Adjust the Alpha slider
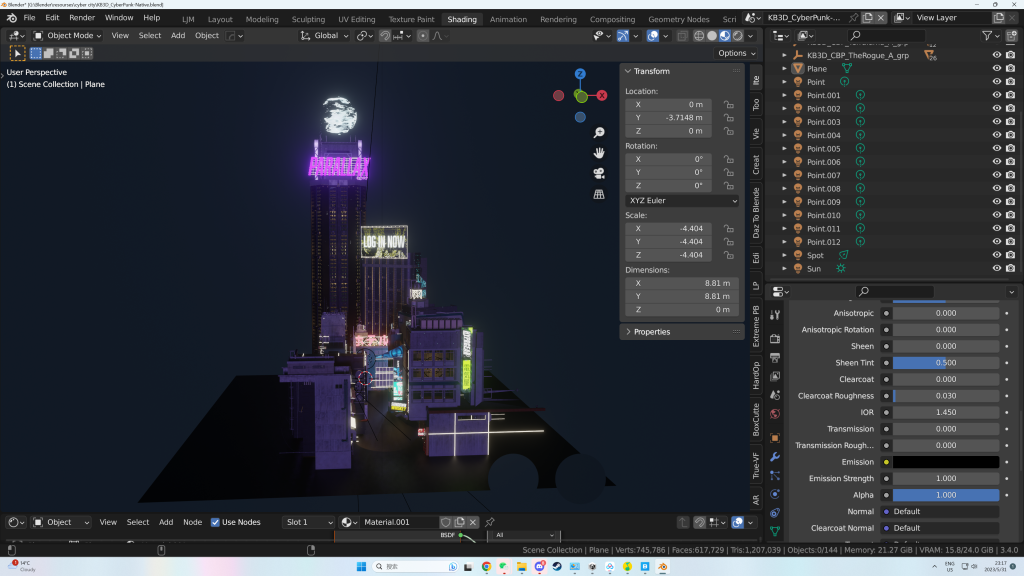Viewport: 1024px width, 576px height. tap(946, 495)
